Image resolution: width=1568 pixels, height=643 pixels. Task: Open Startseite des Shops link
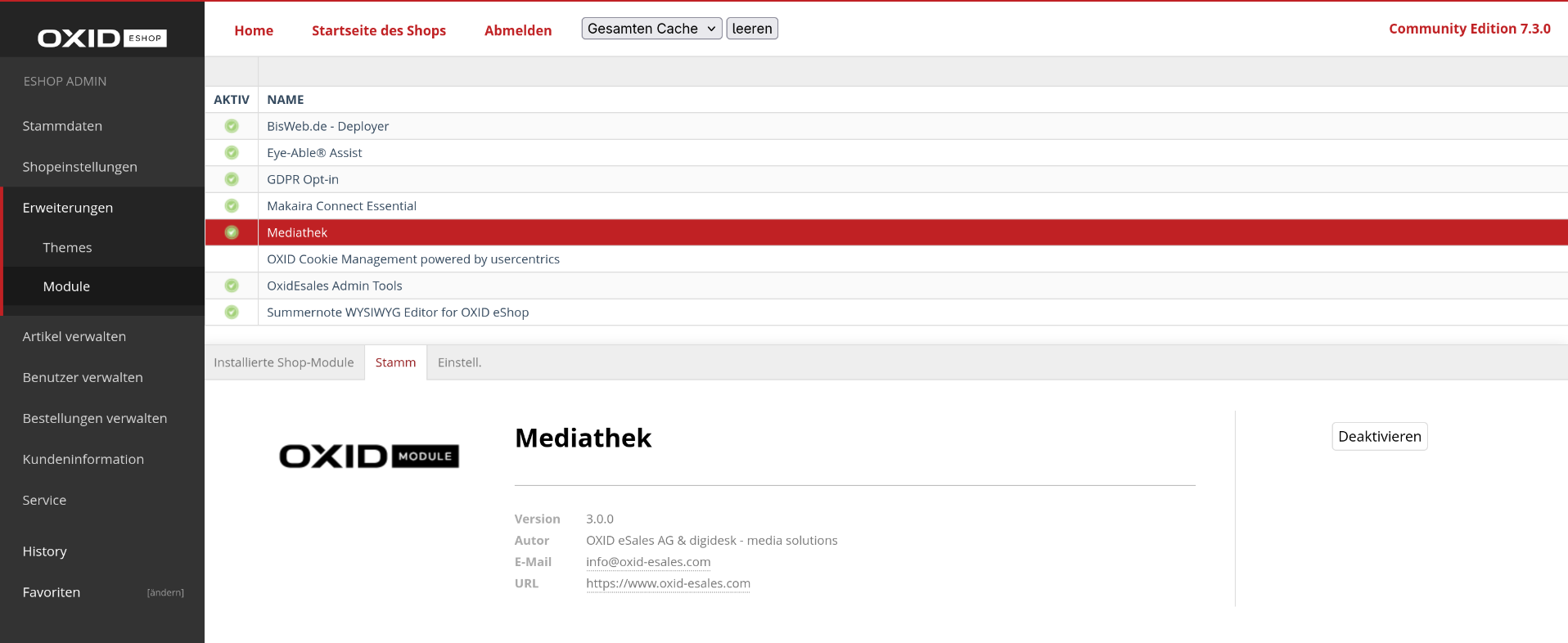[x=379, y=30]
